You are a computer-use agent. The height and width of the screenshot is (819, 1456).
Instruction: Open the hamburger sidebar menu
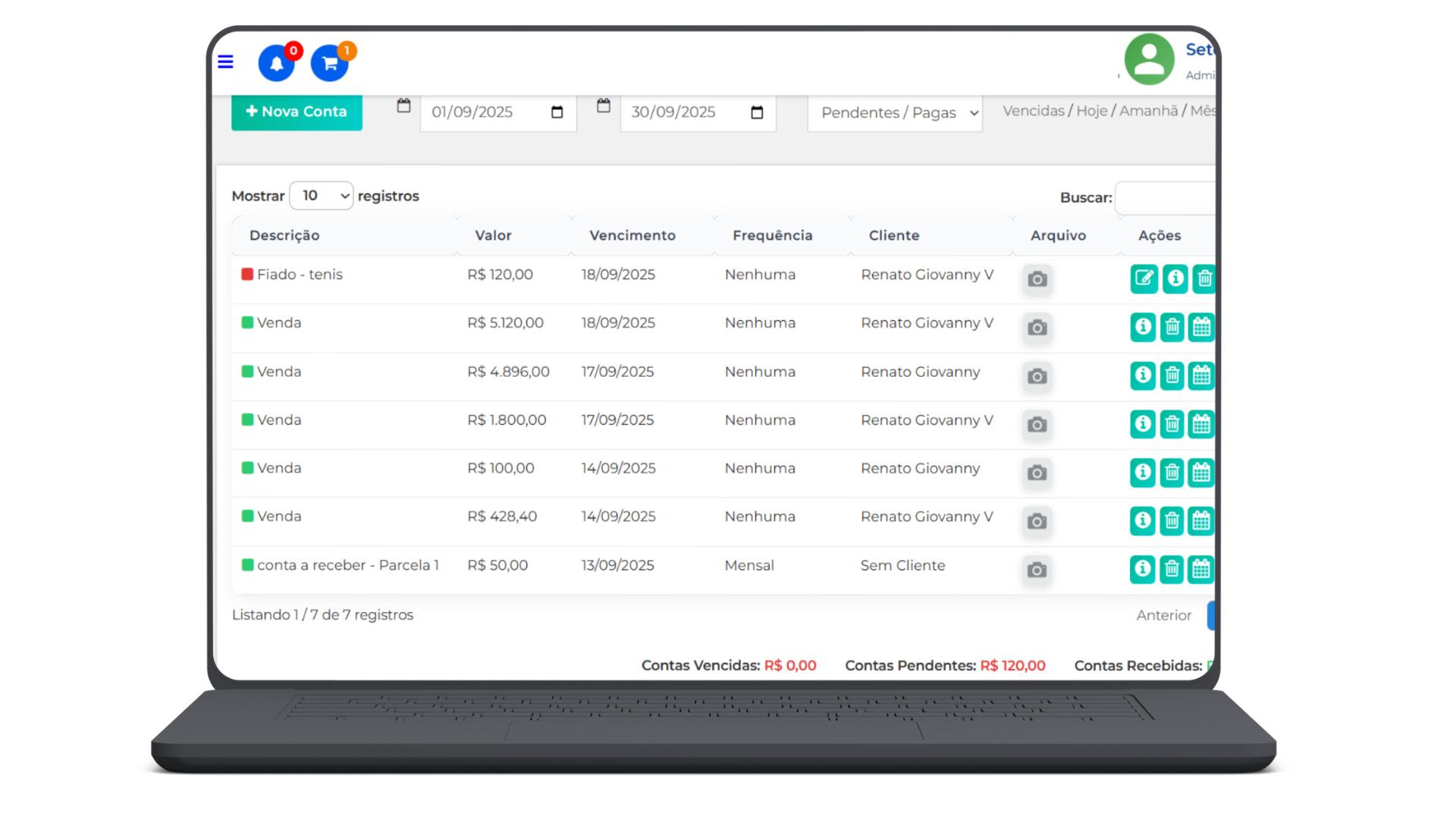[225, 62]
